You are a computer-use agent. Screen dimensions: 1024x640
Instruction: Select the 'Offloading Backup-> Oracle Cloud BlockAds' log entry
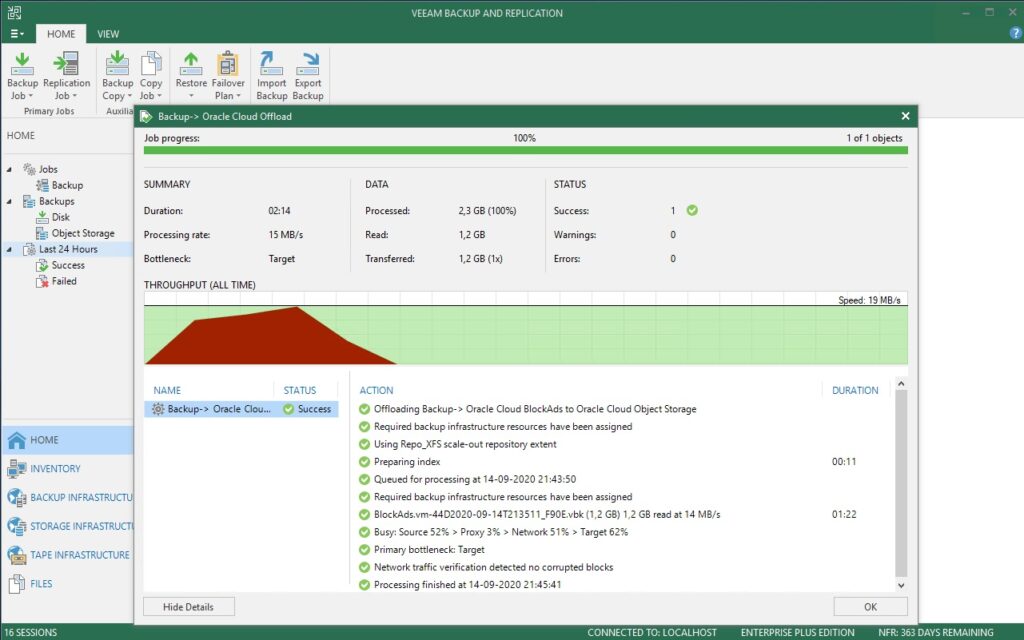pyautogui.click(x=528, y=409)
